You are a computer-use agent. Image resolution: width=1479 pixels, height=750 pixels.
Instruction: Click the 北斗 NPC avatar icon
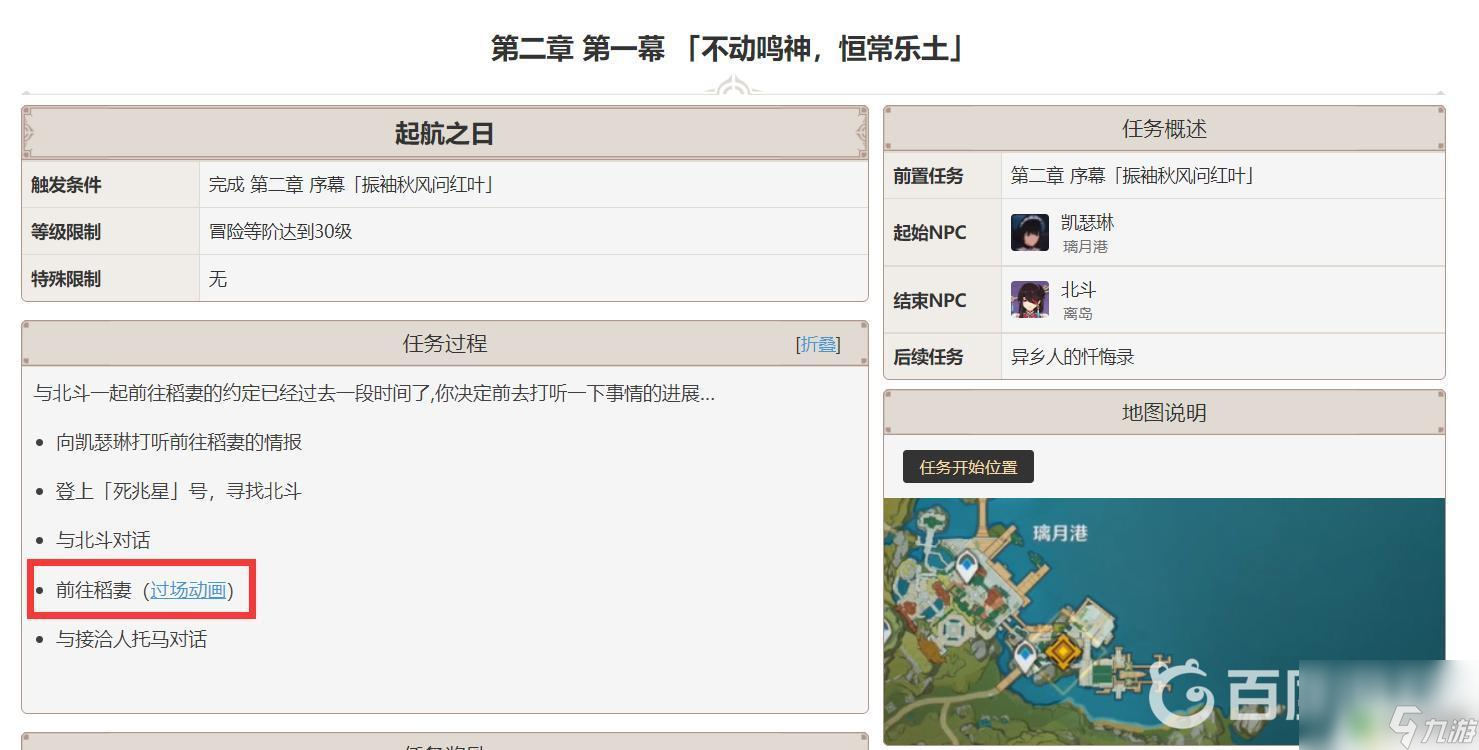[x=1029, y=299]
